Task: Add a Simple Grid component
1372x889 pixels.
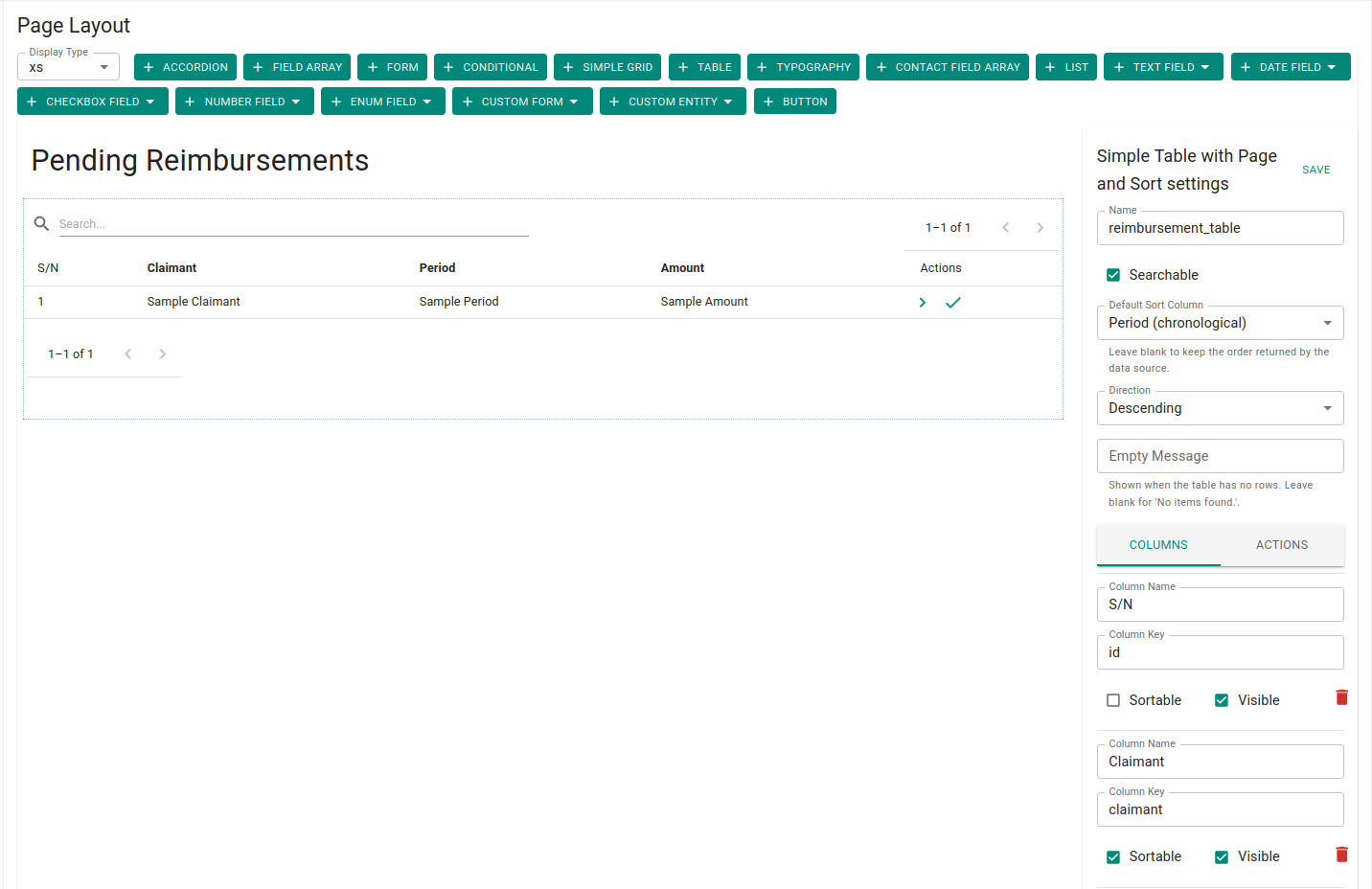Action: tap(607, 67)
